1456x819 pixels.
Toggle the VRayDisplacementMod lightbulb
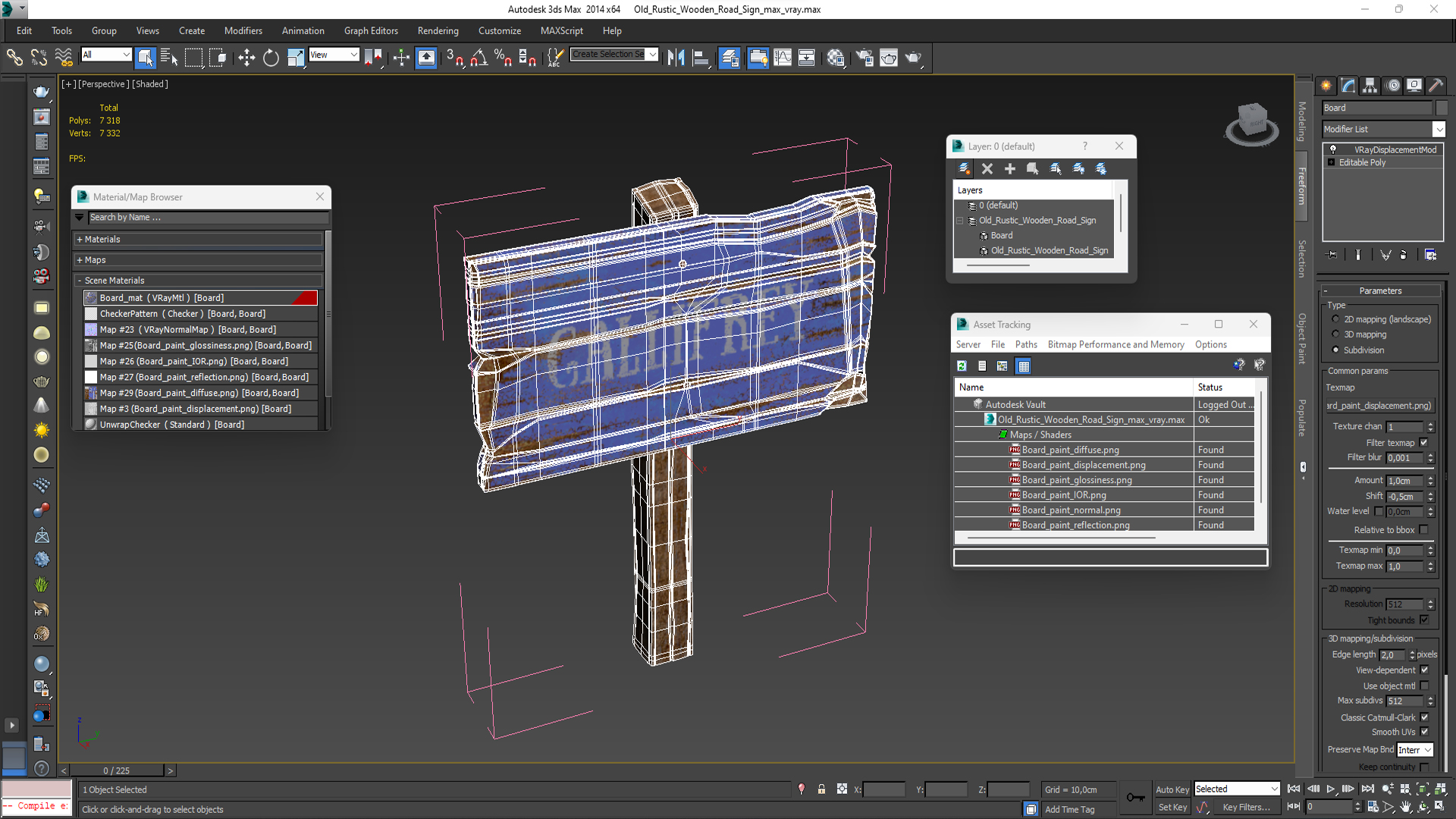(1332, 149)
